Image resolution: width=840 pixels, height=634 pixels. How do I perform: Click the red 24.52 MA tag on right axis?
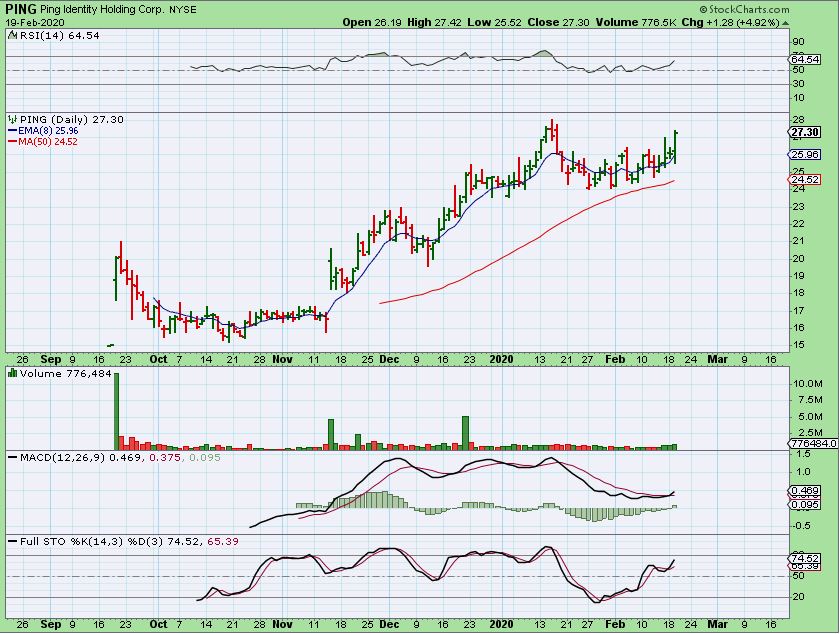[x=804, y=179]
